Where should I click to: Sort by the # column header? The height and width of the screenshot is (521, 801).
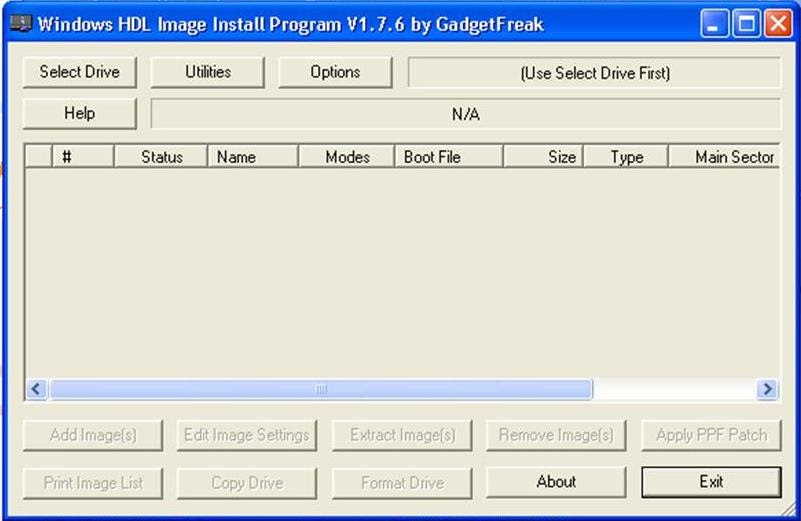83,157
